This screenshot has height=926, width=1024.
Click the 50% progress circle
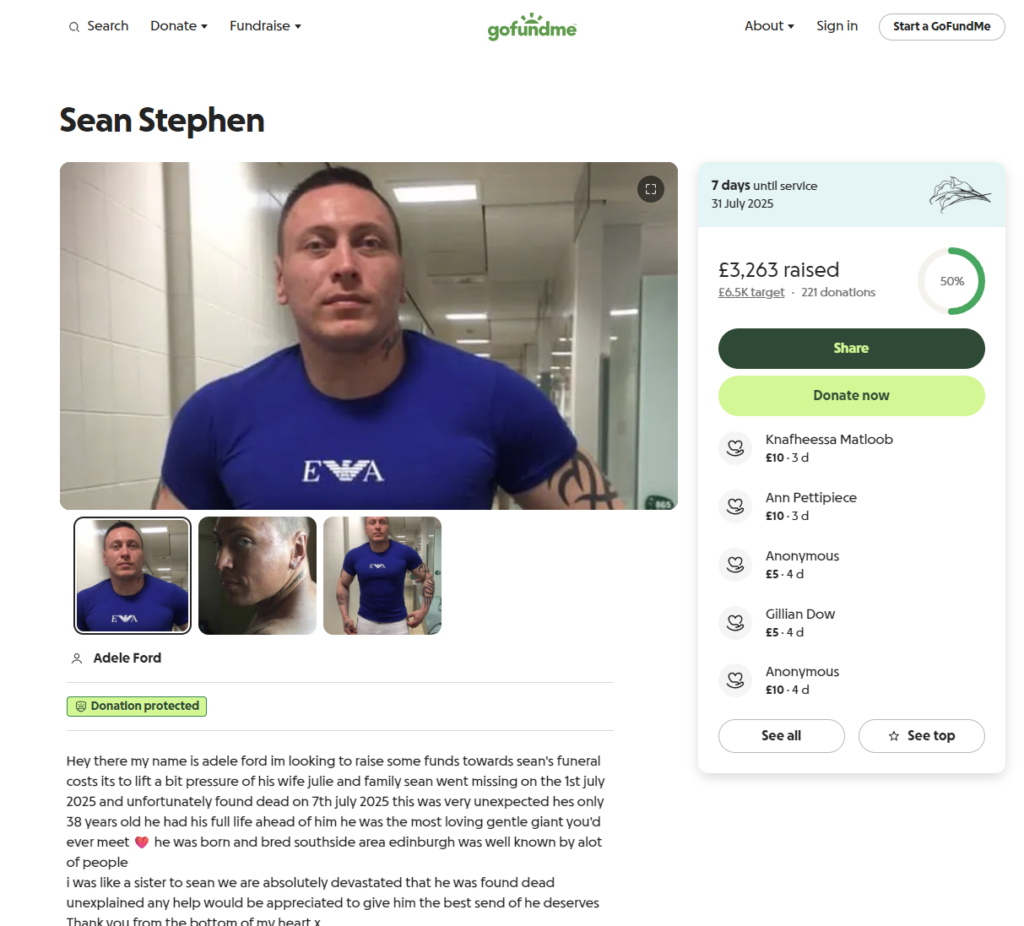(x=952, y=281)
